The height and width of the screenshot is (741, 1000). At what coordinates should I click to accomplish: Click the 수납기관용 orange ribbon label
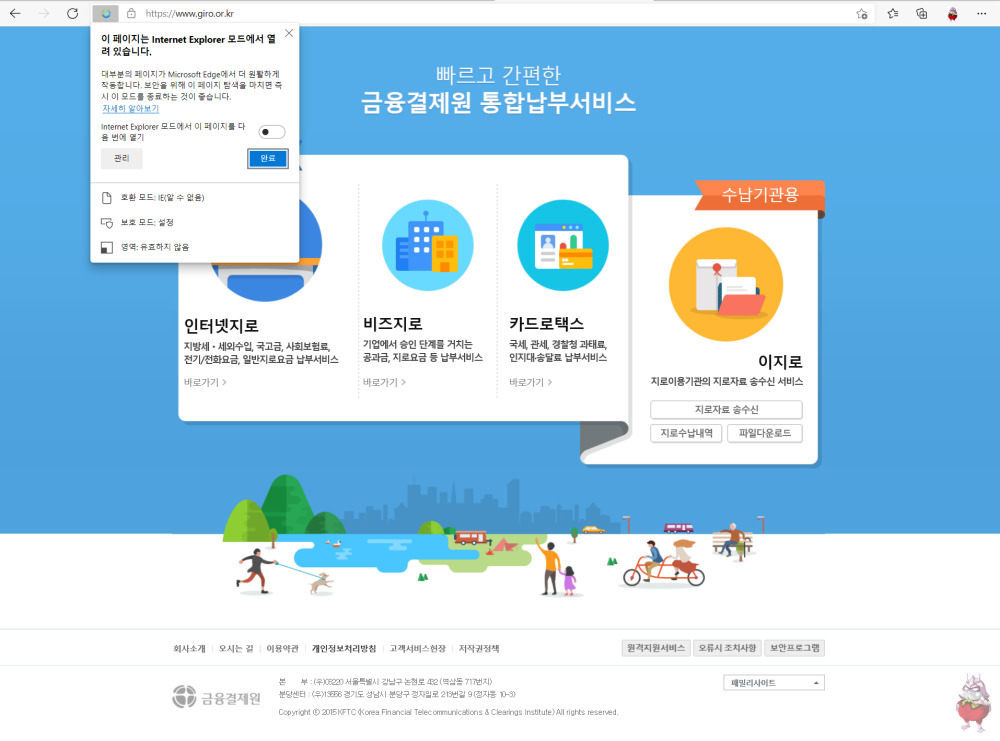(760, 194)
